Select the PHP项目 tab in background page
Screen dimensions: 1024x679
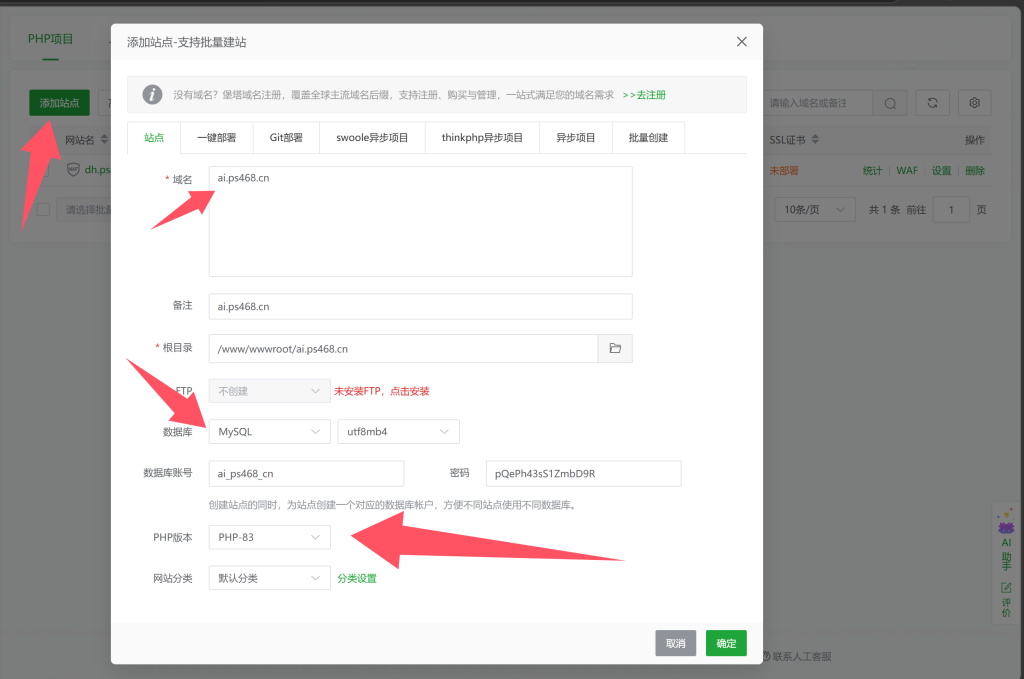pos(50,39)
